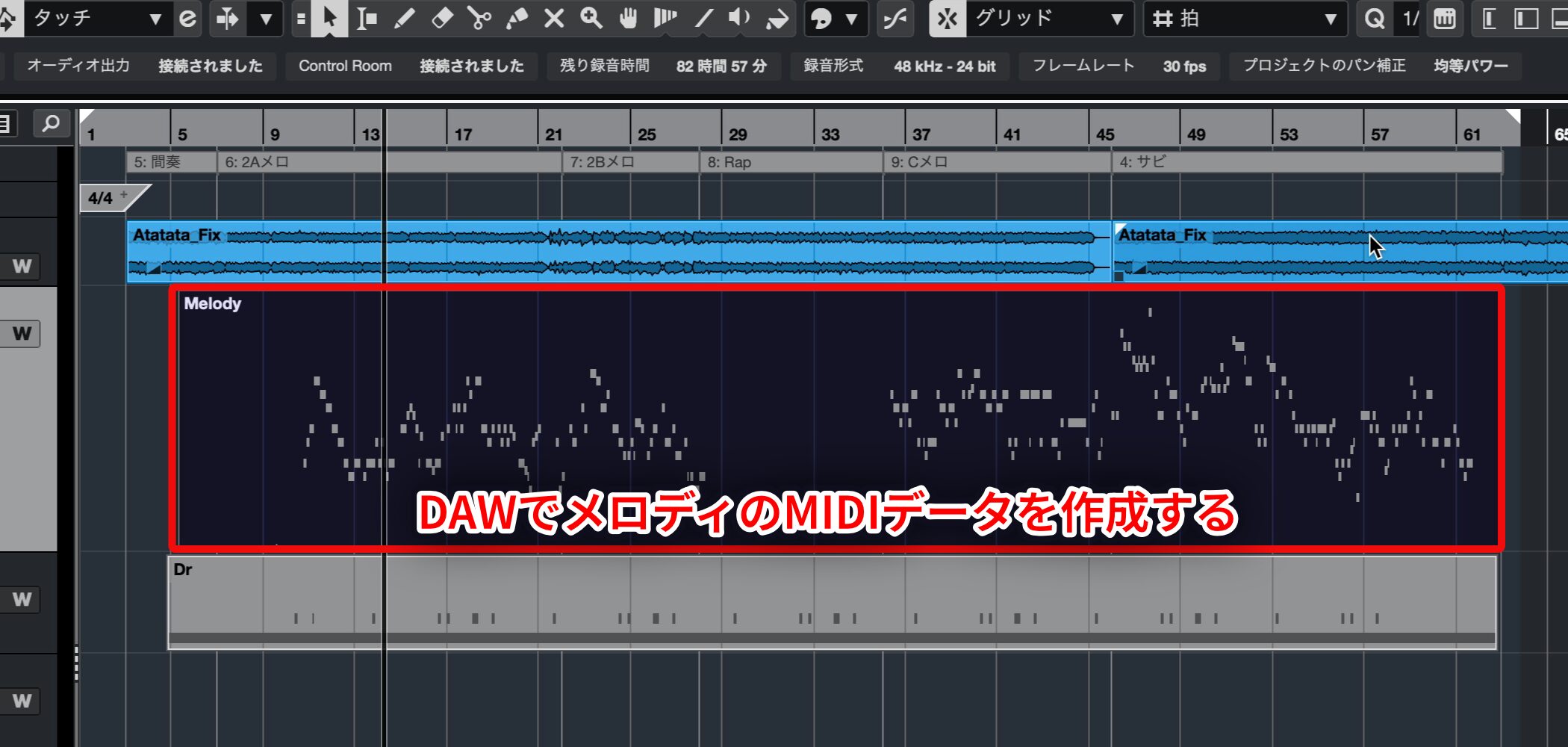Toggle W on the bottom track
The width and height of the screenshot is (1568, 747).
click(x=22, y=701)
